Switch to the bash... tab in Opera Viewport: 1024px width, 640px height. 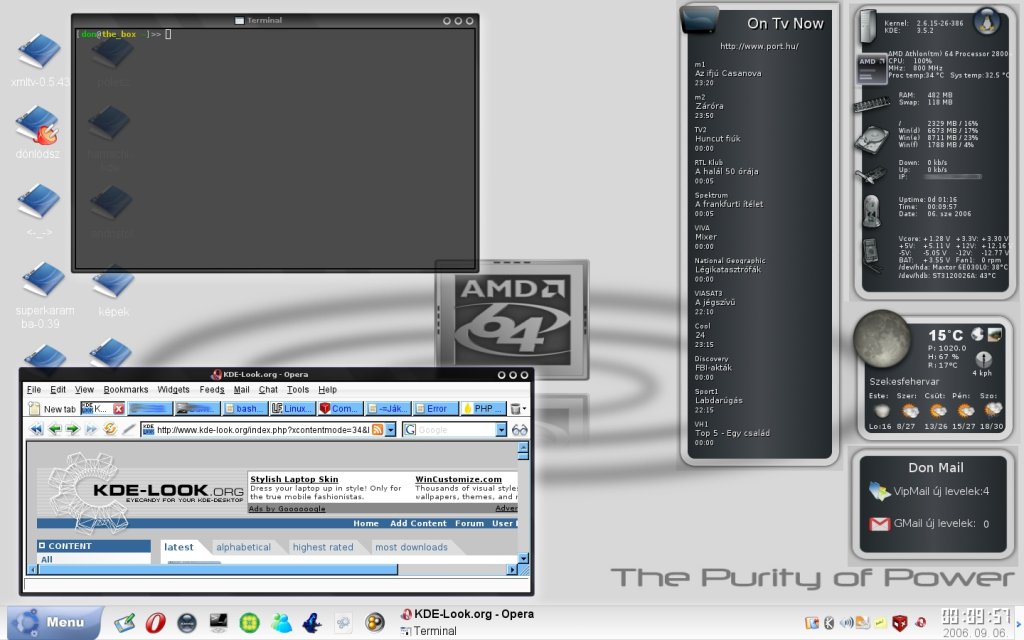pos(244,409)
